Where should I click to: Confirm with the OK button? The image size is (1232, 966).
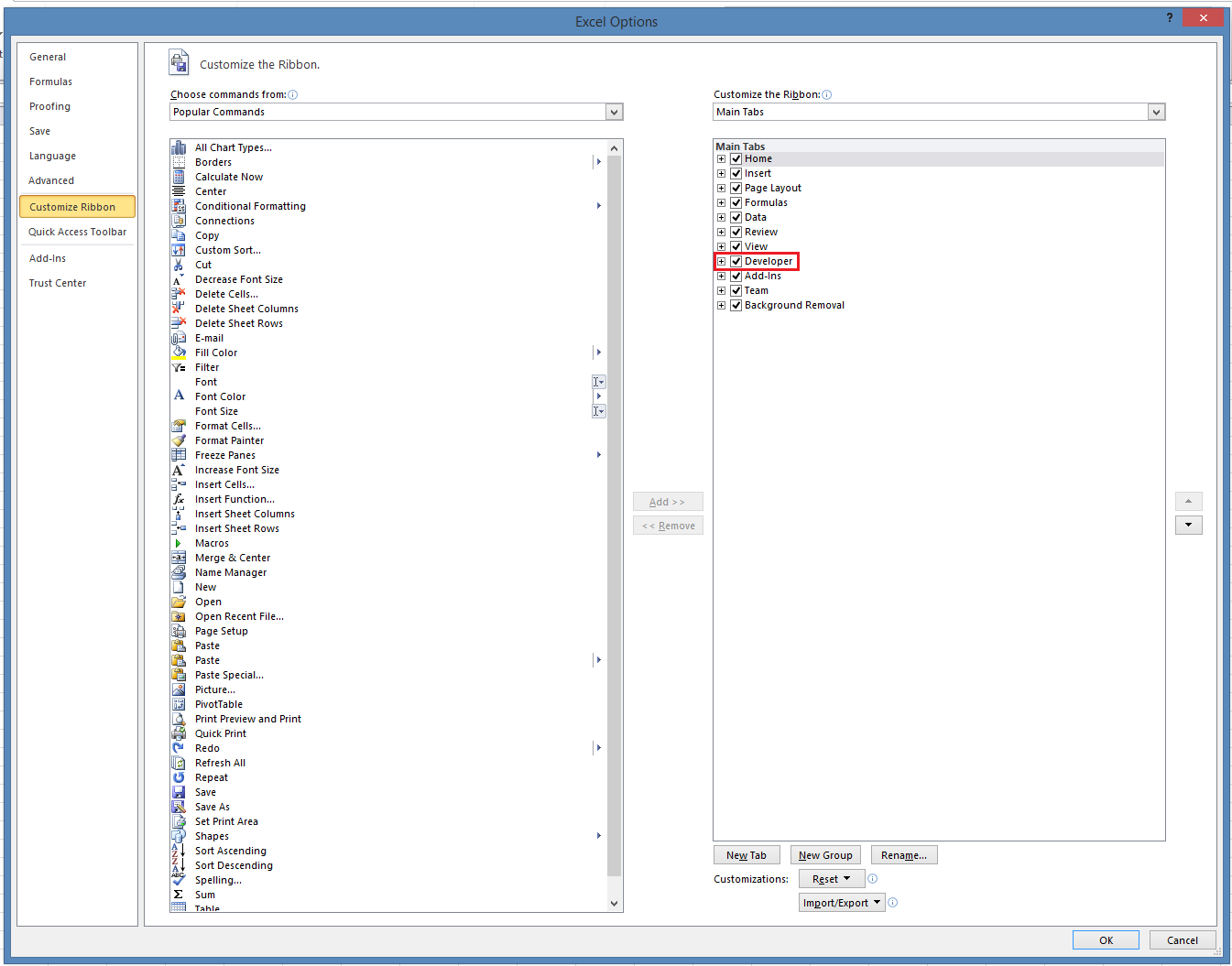click(1106, 940)
